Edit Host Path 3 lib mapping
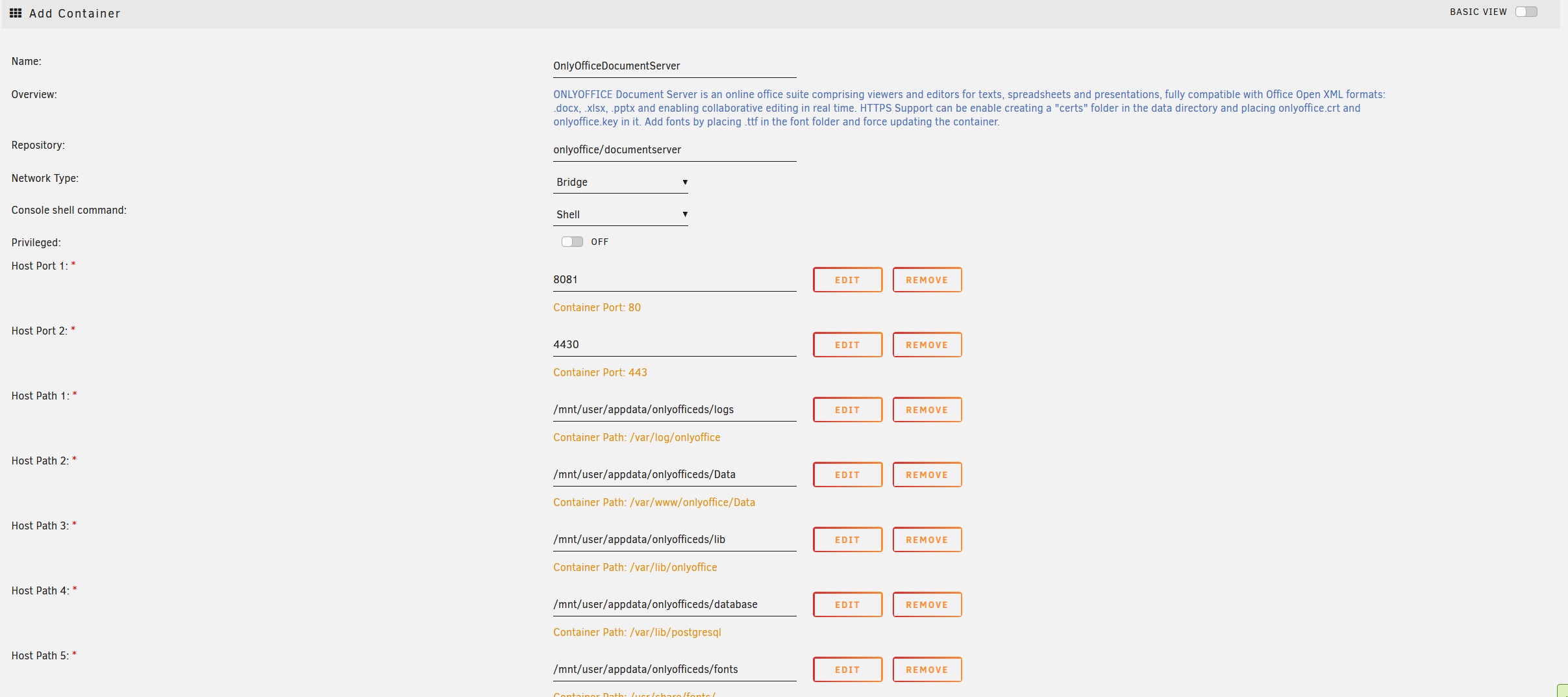Image resolution: width=1568 pixels, height=697 pixels. (847, 540)
